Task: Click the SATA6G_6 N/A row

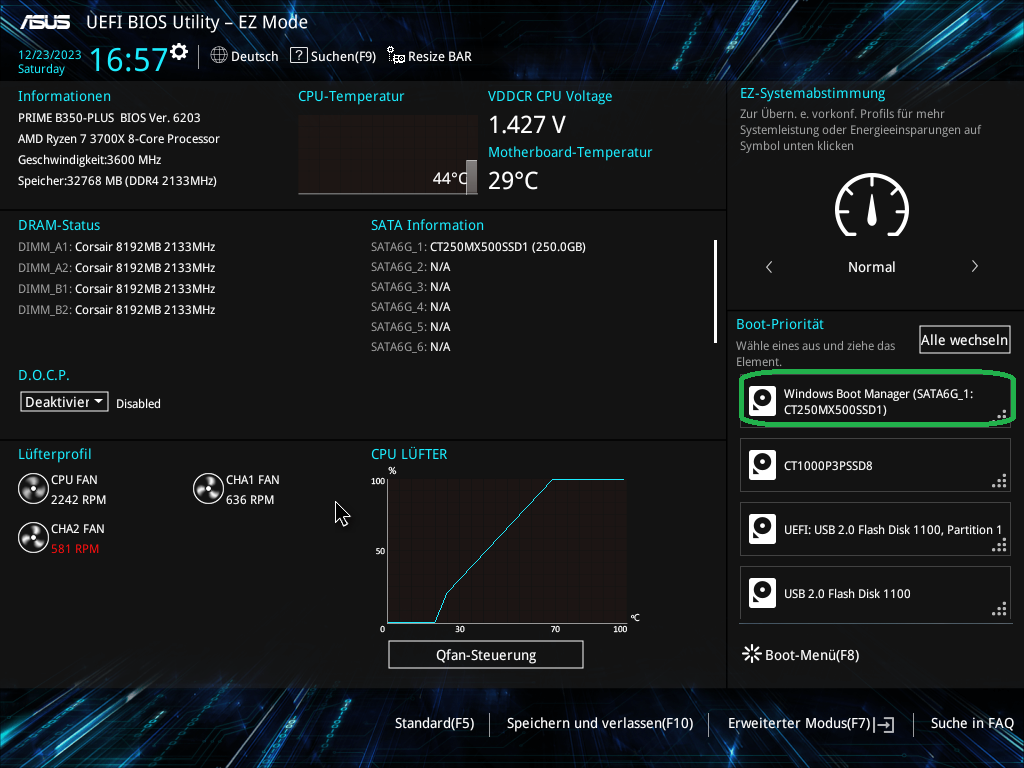Action: 411,347
